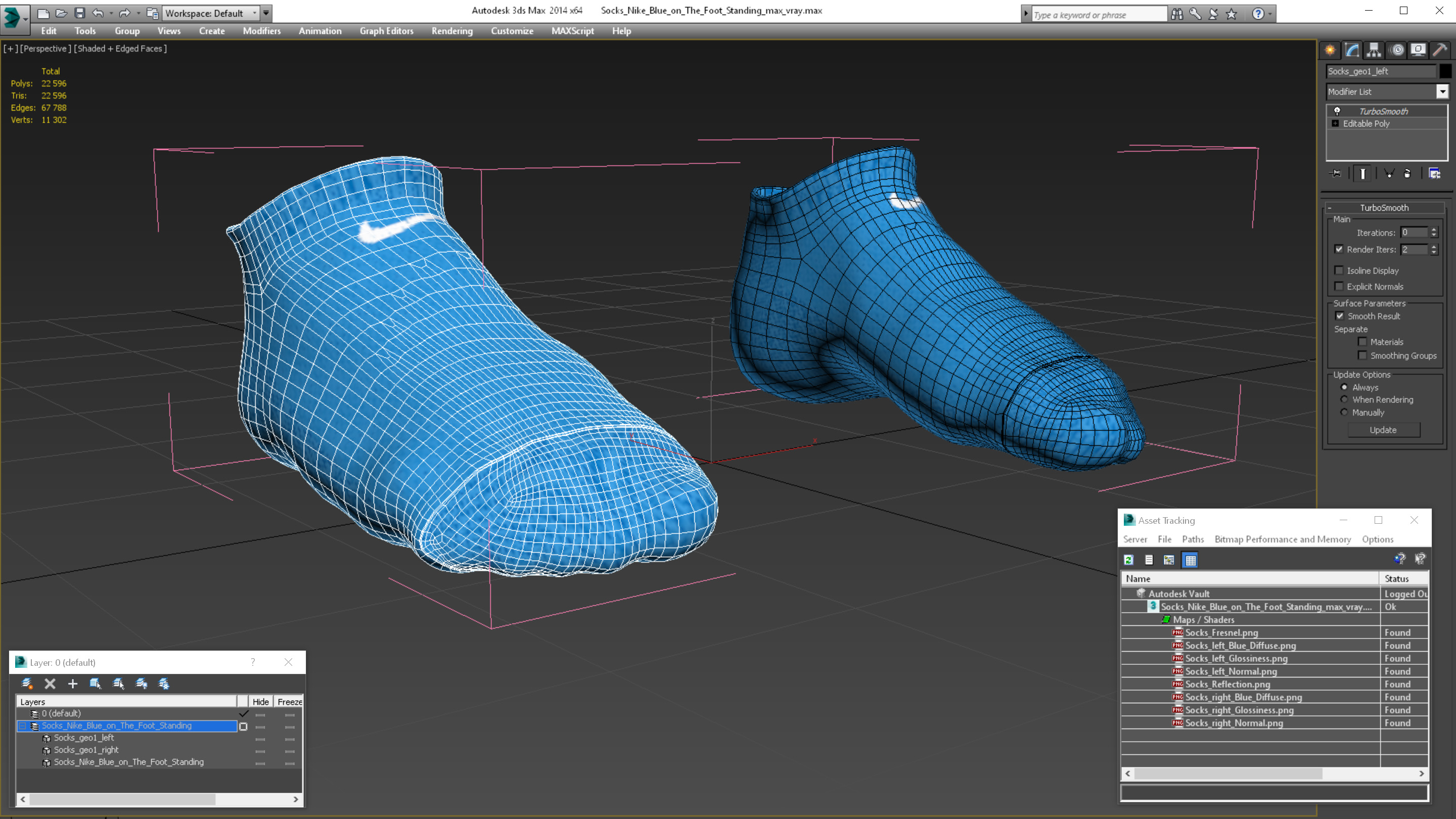Open the Create command panel tab
Image resolution: width=1456 pixels, height=819 pixels.
pos(1331,51)
